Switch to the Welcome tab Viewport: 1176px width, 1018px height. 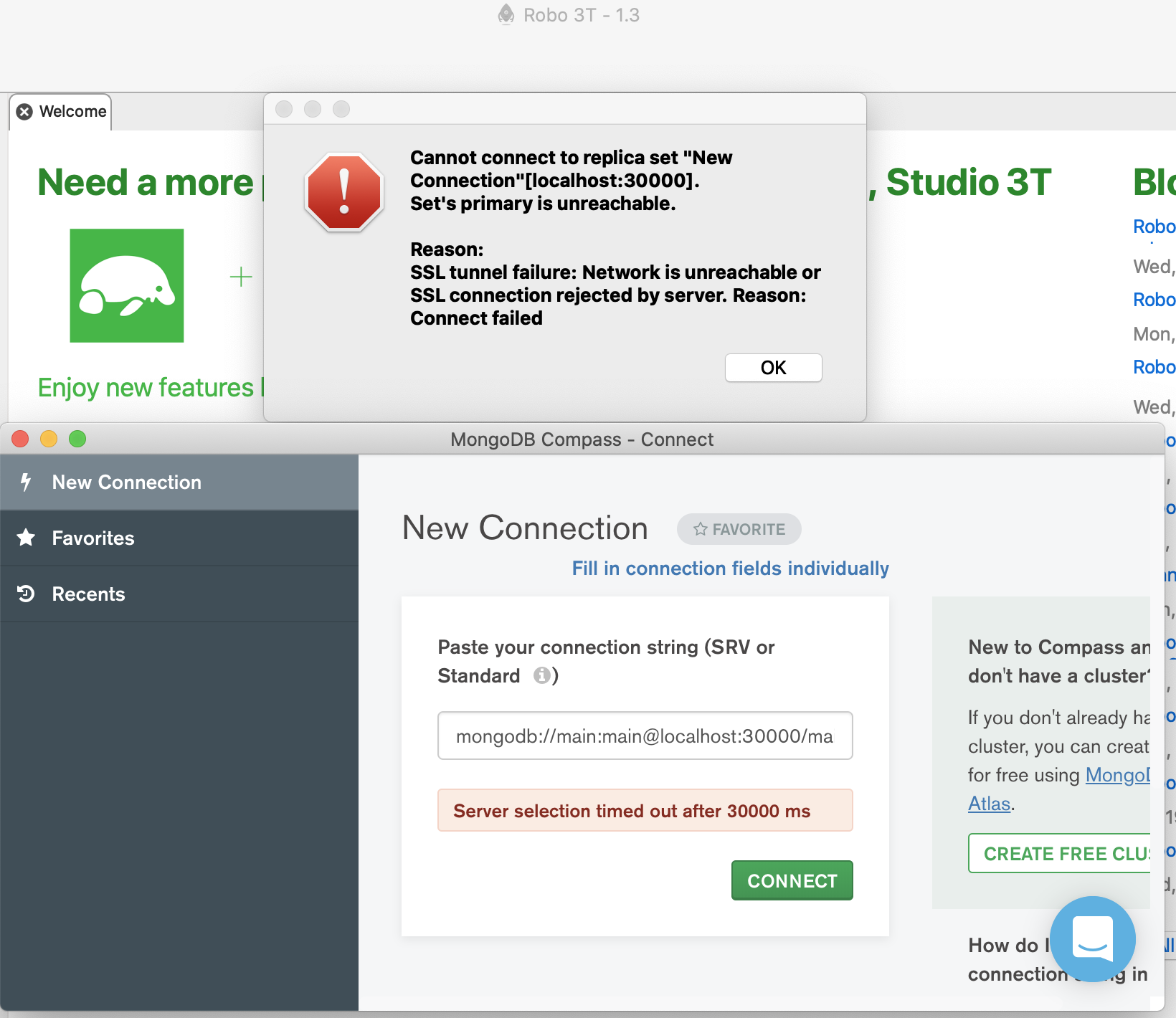point(72,112)
